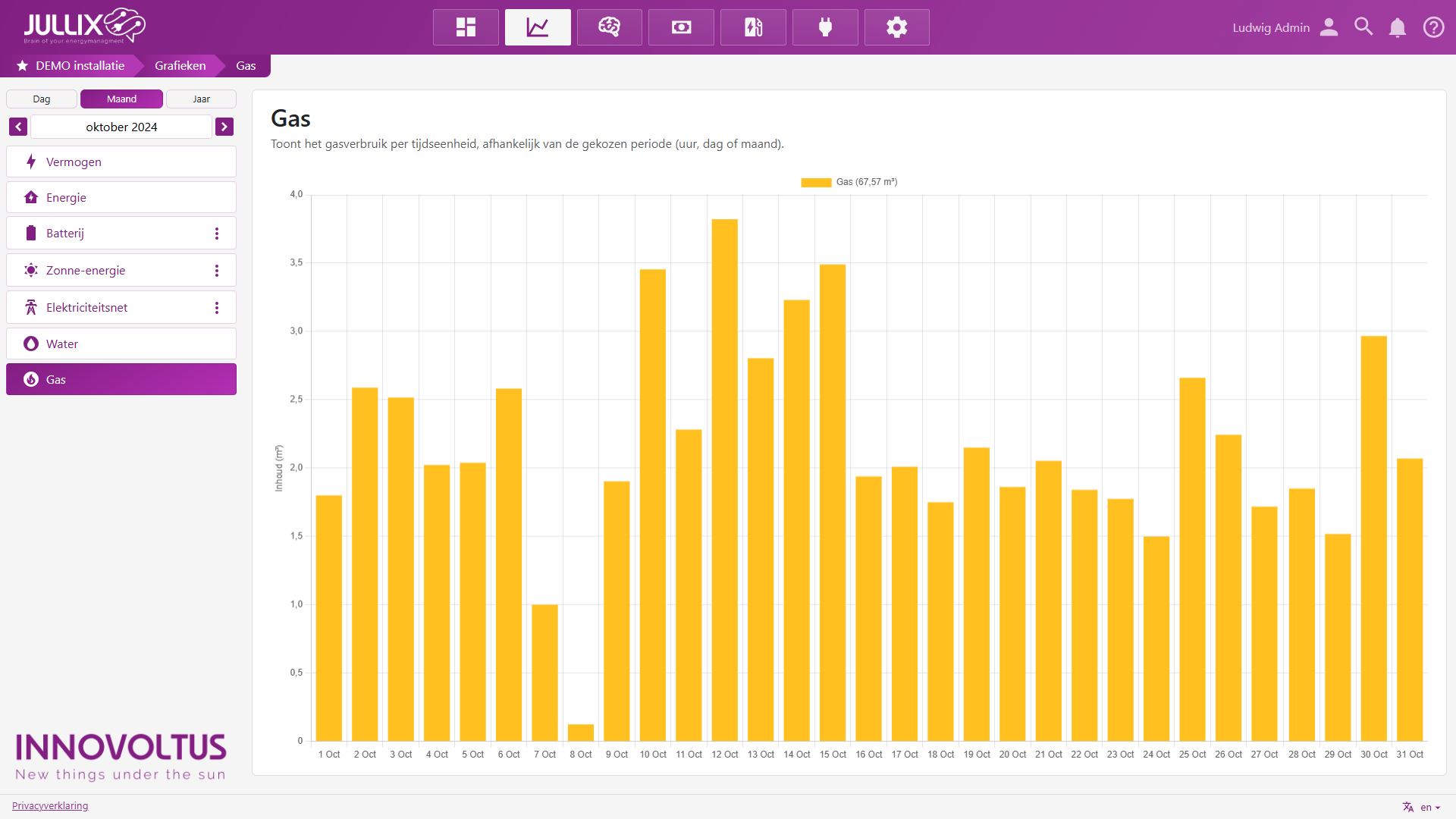Viewport: 1456px width, 819px height.
Task: Expand Batterij three-dot options menu
Action: click(x=217, y=234)
